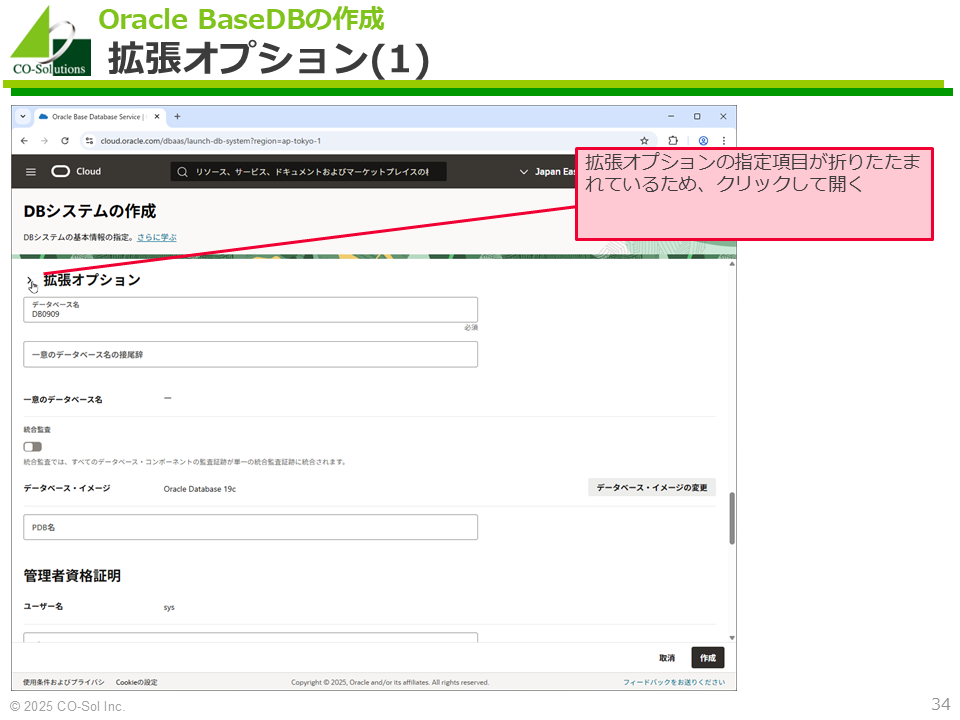Select the Oracle Base Database Service tab
This screenshot has height=720, width=960.
click(98, 116)
